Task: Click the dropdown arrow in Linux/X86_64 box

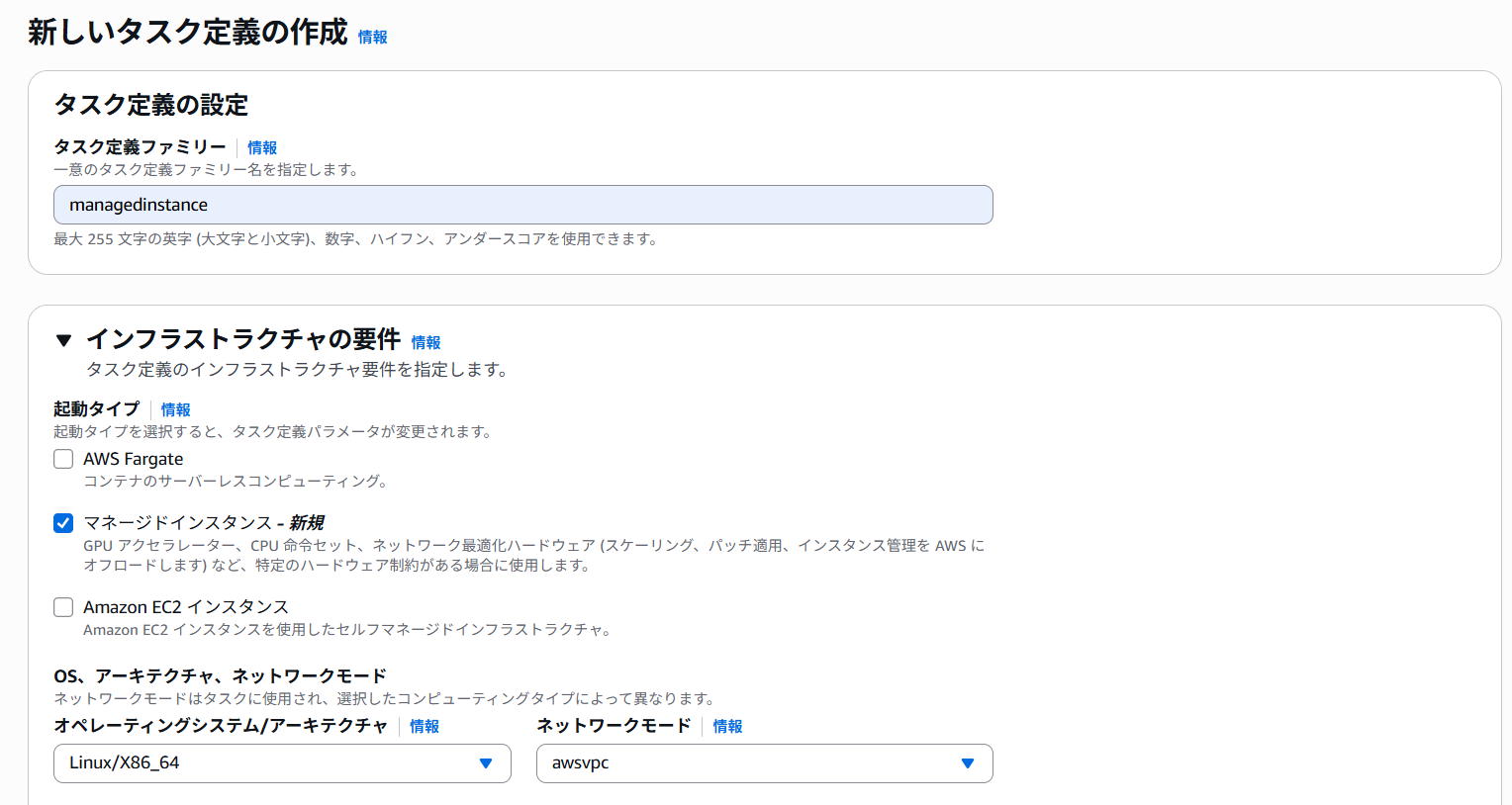Action: pyautogui.click(x=486, y=763)
